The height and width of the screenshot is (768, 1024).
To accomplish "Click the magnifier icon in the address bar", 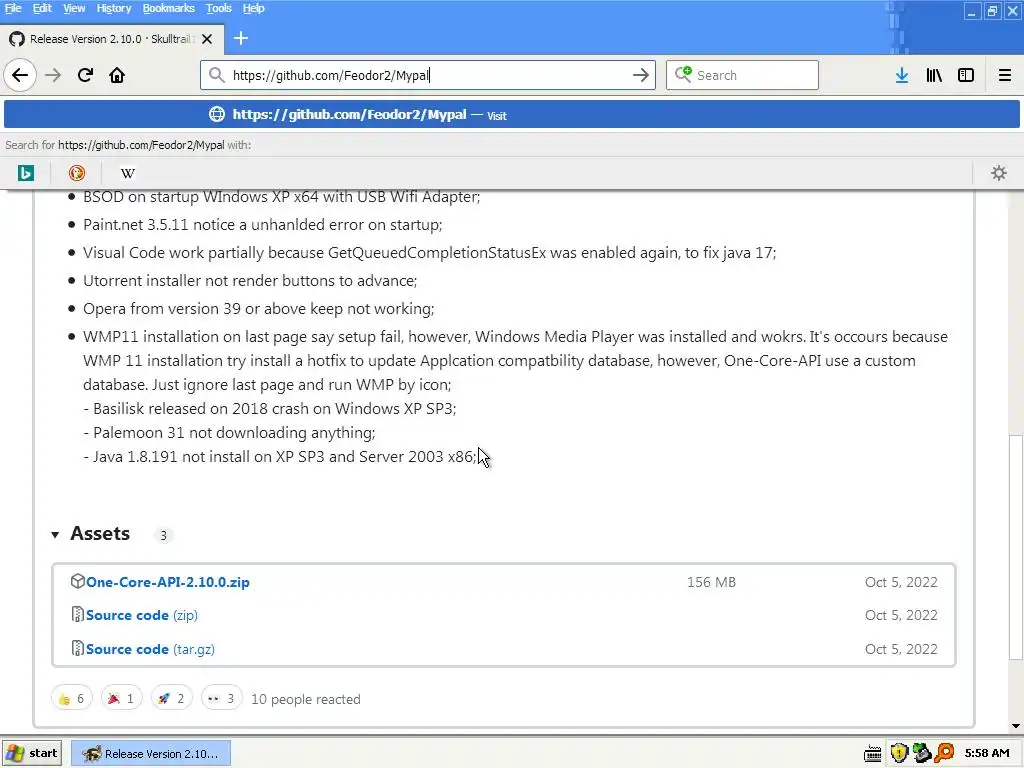I will (217, 75).
